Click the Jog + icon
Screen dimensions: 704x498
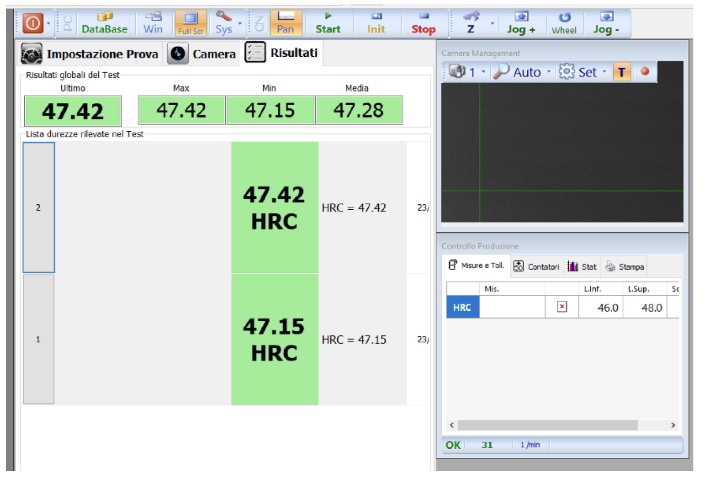[x=520, y=22]
